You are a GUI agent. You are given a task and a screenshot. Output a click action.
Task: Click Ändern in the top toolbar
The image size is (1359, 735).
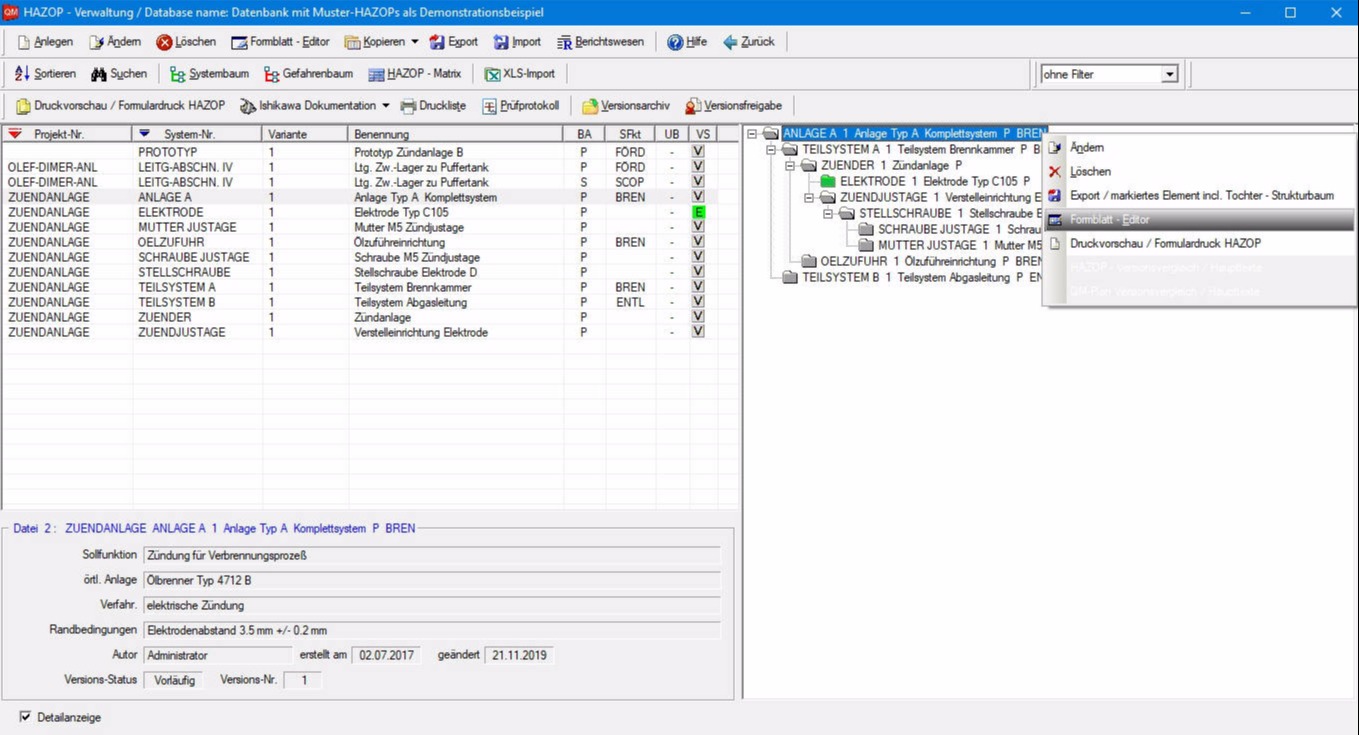tap(115, 42)
